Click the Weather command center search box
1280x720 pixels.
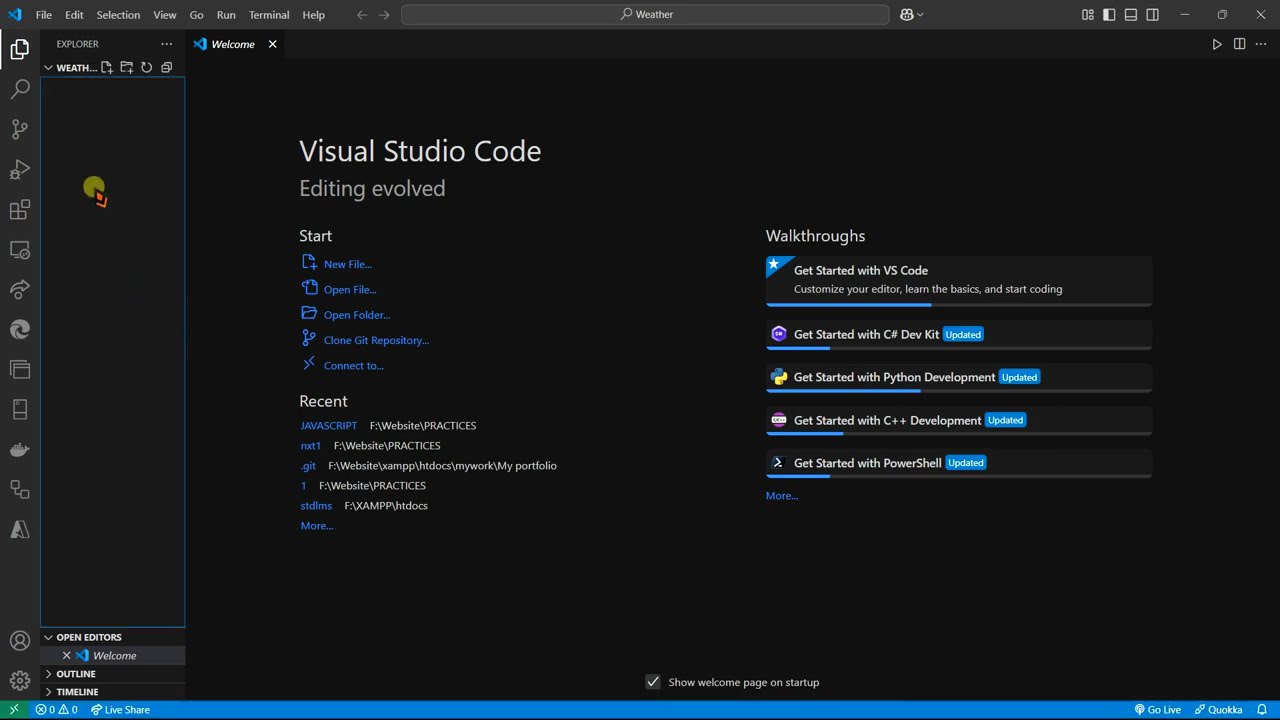click(x=645, y=15)
